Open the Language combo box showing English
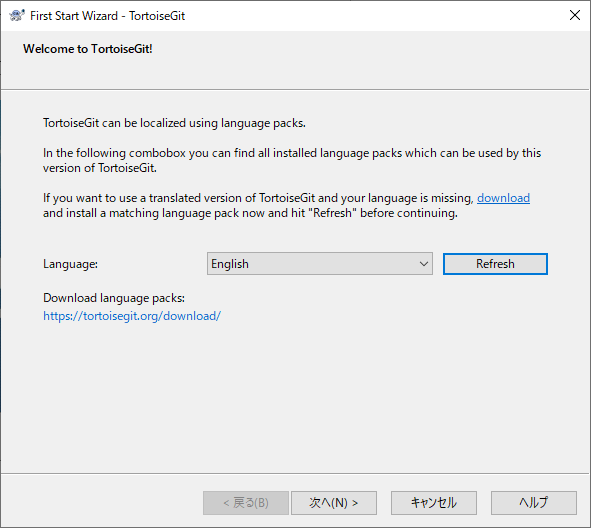Image resolution: width=591 pixels, height=528 pixels. (320, 264)
